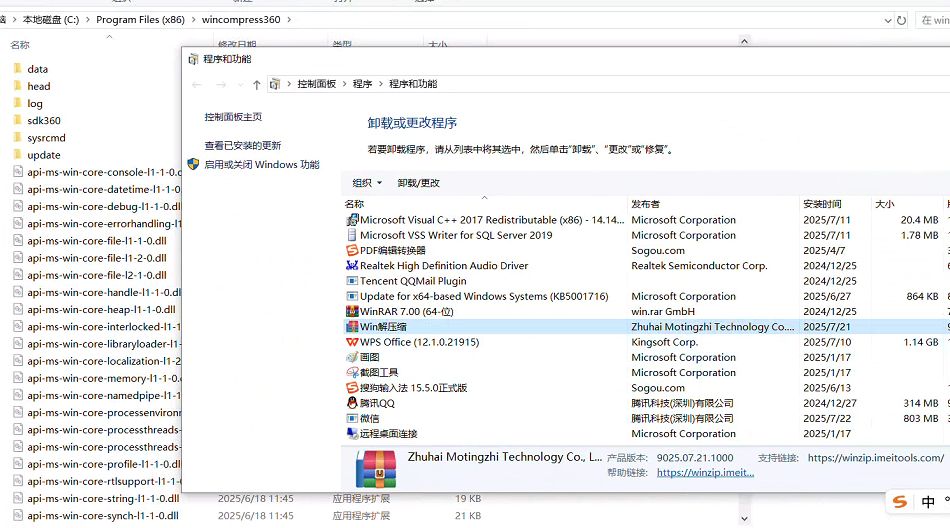
Task: Open recent locations dropdown in 程序和功能
Action: (241, 84)
